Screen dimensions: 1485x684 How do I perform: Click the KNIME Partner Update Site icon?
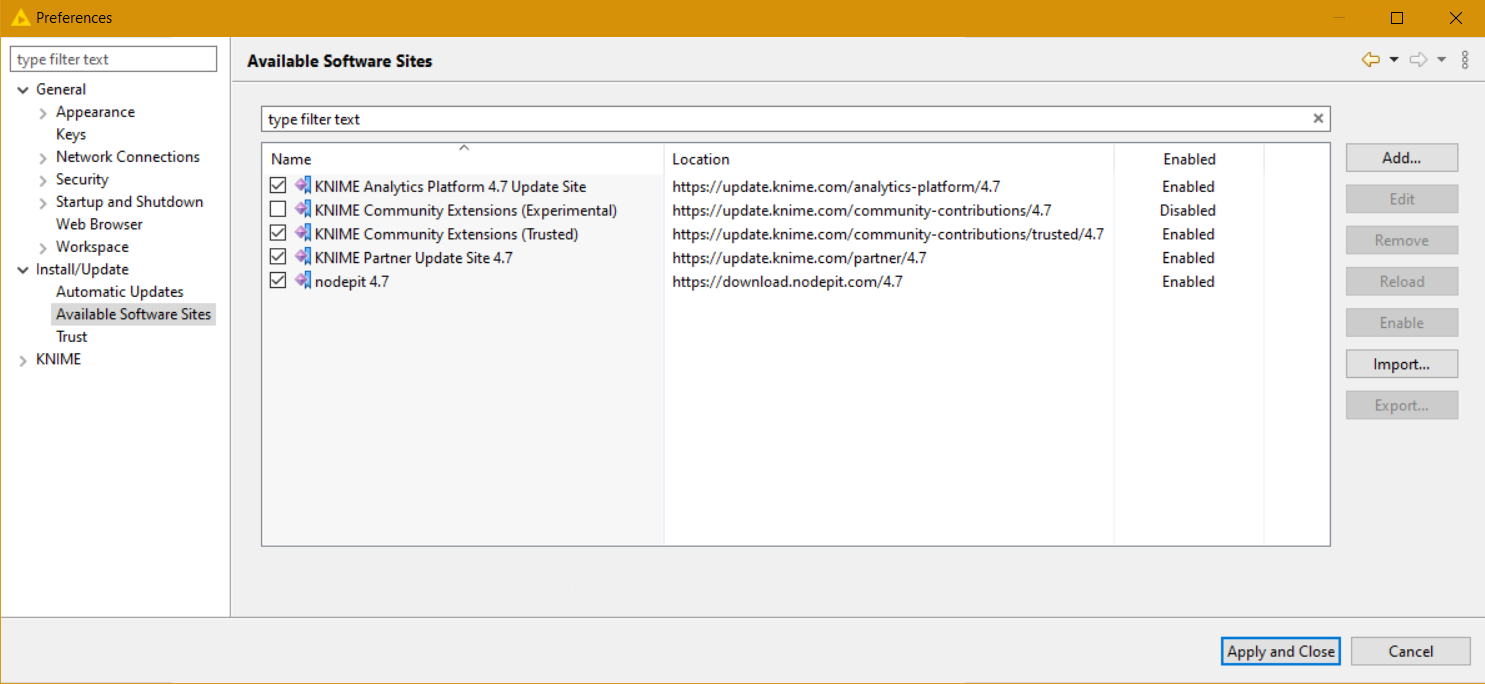(303, 257)
